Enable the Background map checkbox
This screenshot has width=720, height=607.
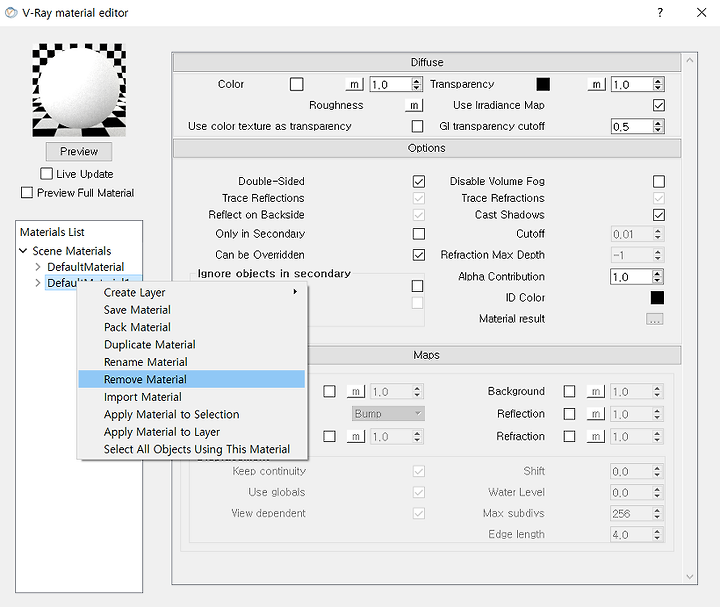pos(569,391)
